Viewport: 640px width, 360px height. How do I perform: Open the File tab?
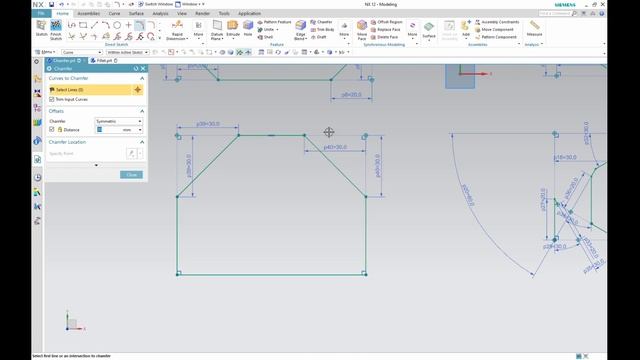click(x=41, y=13)
